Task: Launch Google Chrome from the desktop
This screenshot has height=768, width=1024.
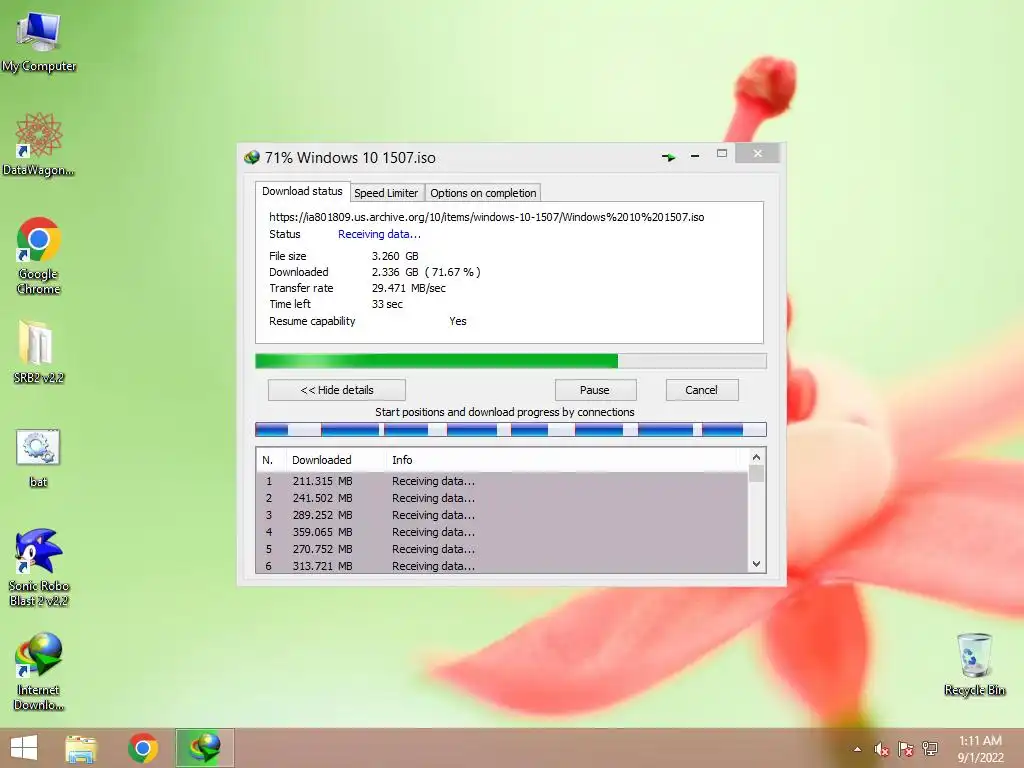Action: 39,255
